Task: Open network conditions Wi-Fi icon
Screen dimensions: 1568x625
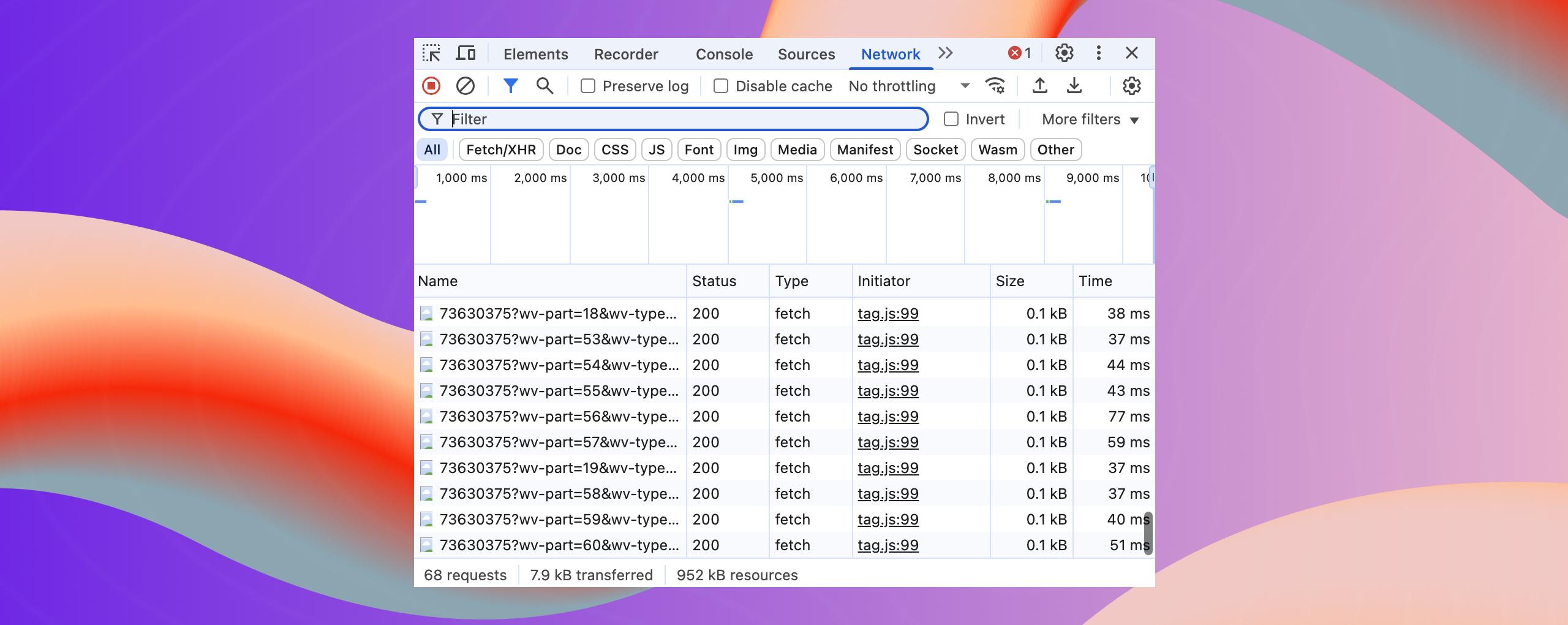Action: pos(995,86)
